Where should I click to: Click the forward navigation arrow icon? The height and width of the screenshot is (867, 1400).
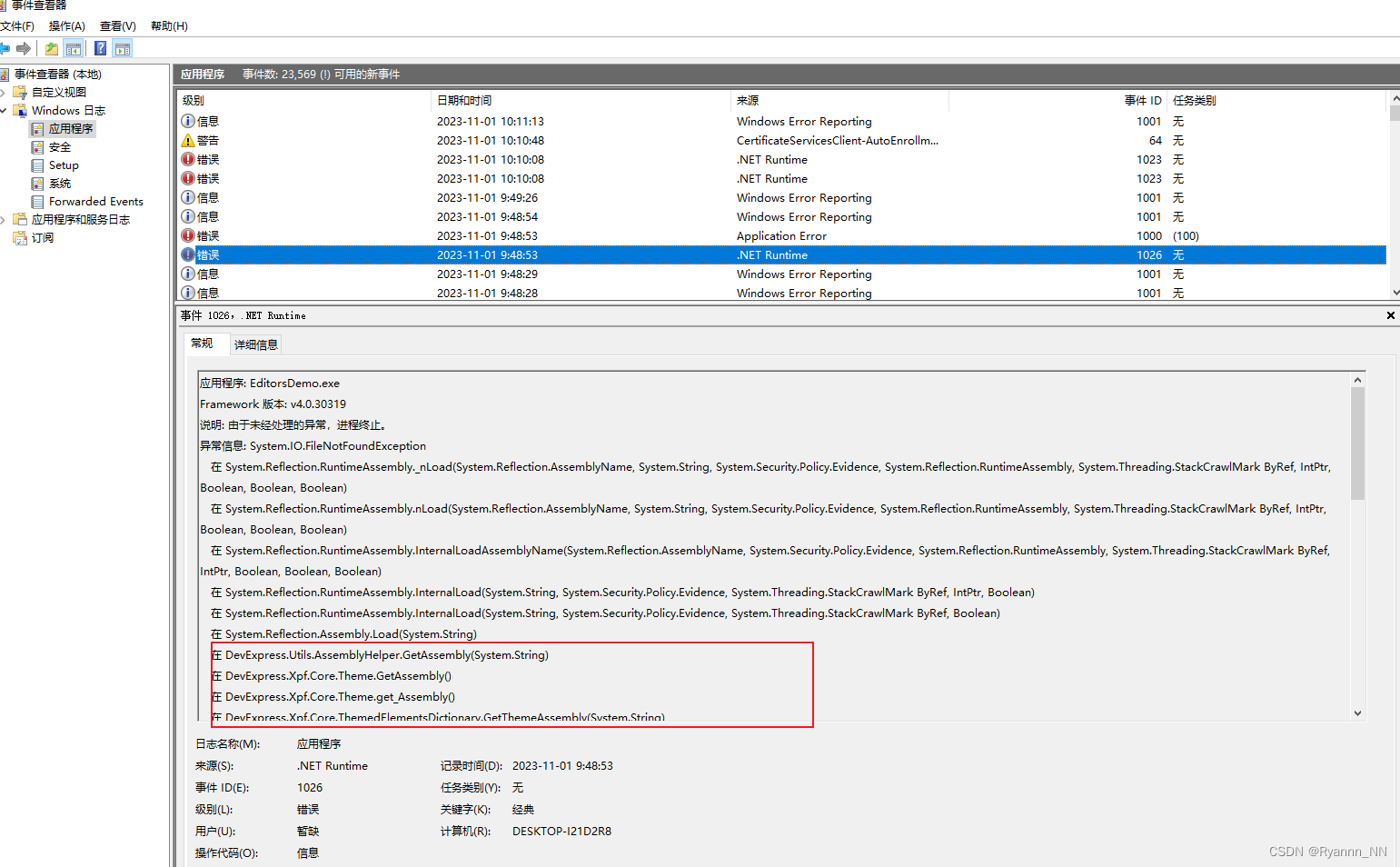click(24, 48)
